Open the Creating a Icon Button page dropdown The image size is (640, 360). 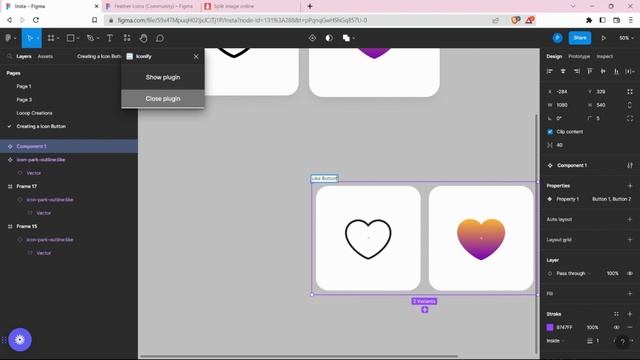99,56
